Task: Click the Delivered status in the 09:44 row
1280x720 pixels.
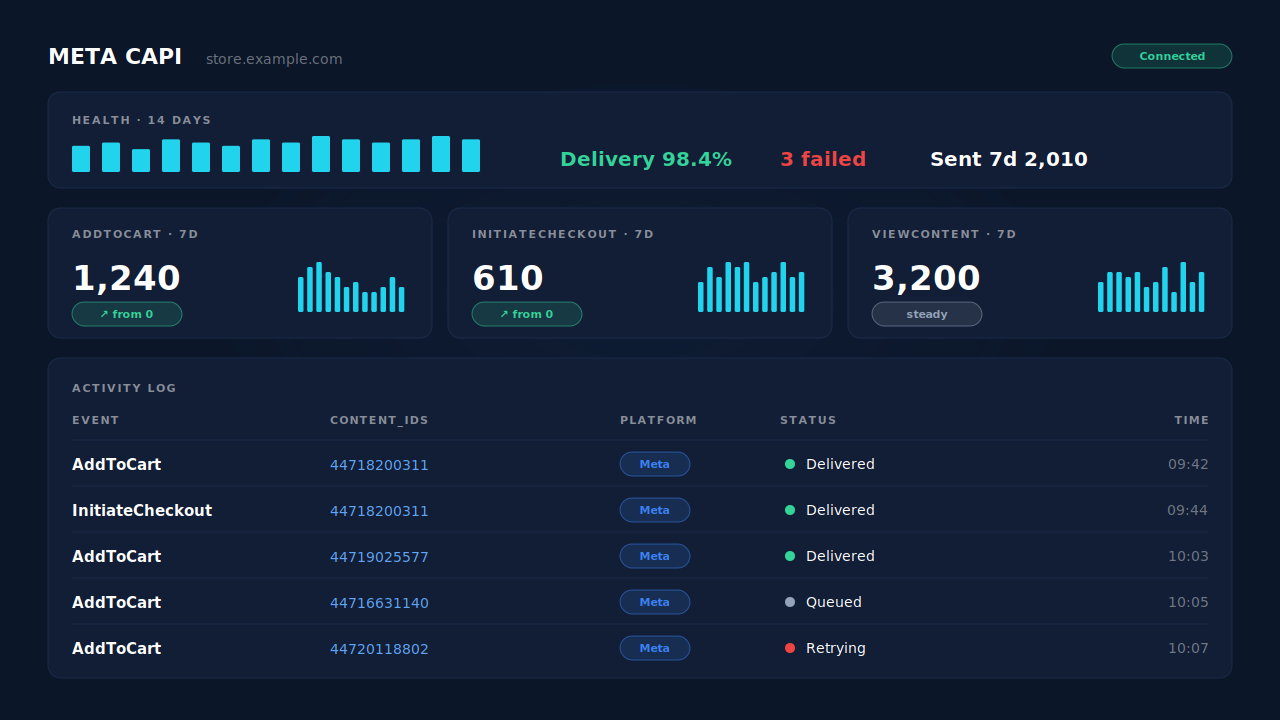Action: point(830,510)
